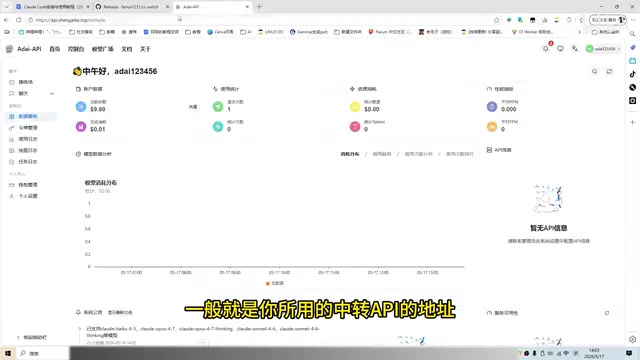Image resolution: width=640 pixels, height=360 pixels.
Task: Refresh the service availability panel icon
Action: 607,313
